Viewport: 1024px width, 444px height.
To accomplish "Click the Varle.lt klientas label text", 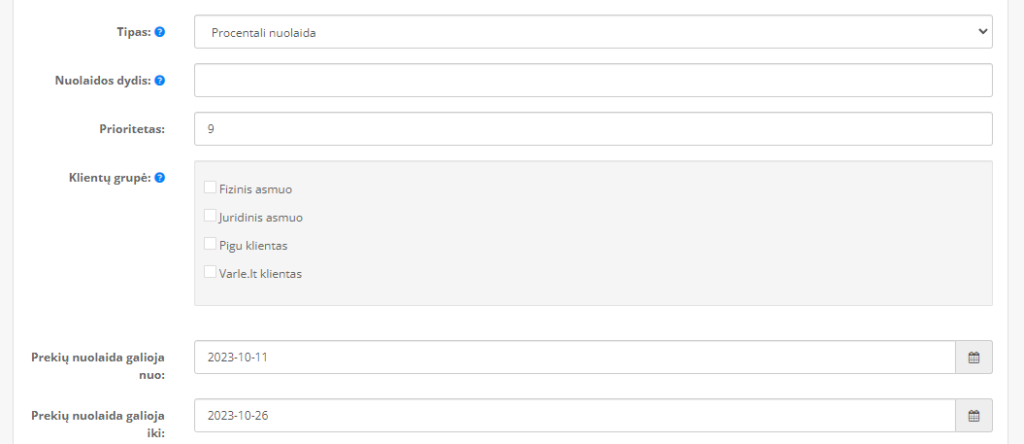I will pyautogui.click(x=261, y=274).
